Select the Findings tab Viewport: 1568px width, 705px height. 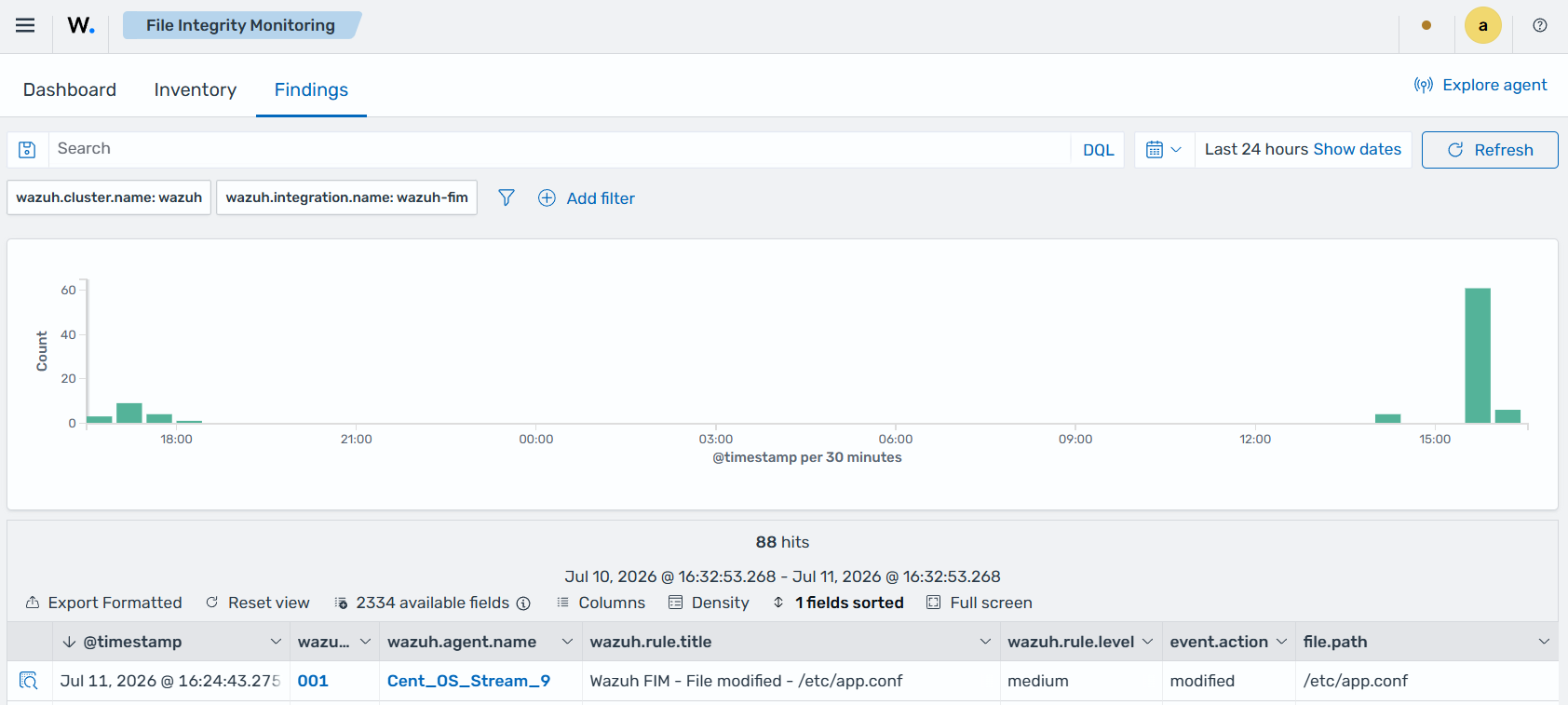pos(311,89)
